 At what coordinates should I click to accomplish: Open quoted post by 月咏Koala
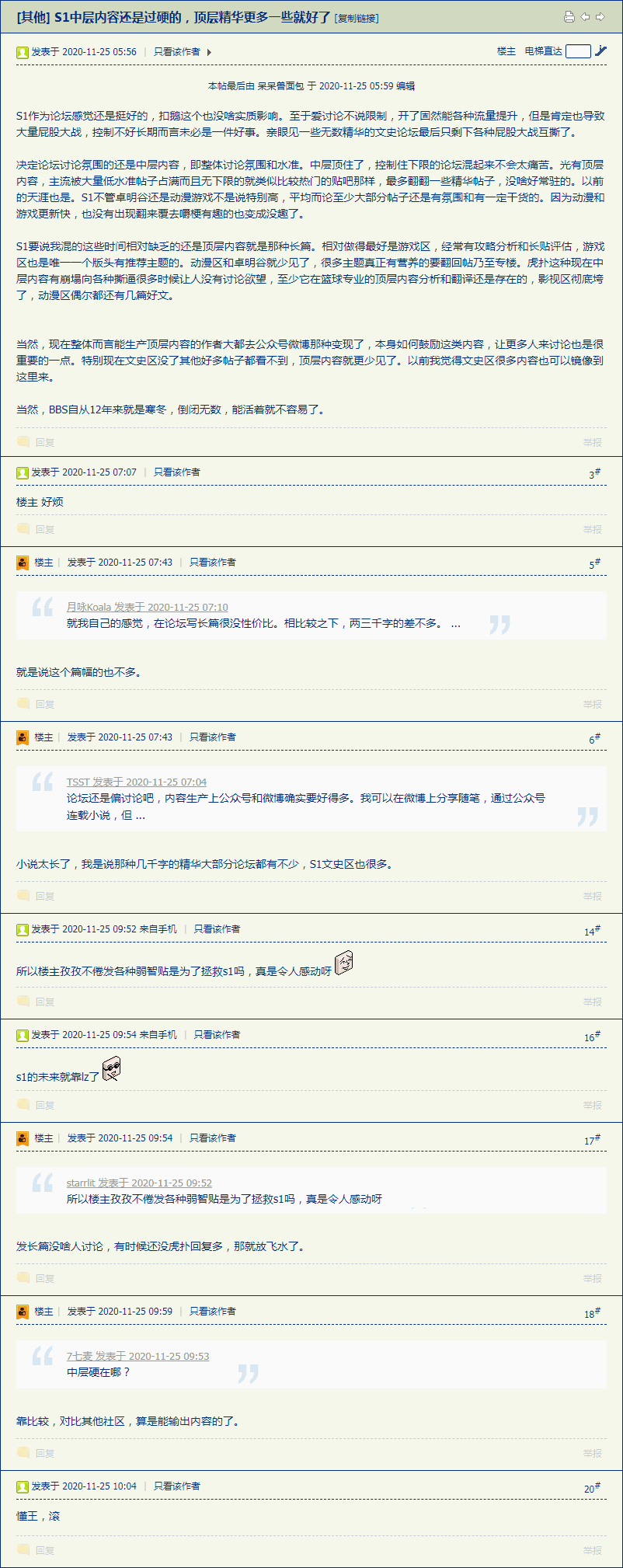tap(147, 607)
